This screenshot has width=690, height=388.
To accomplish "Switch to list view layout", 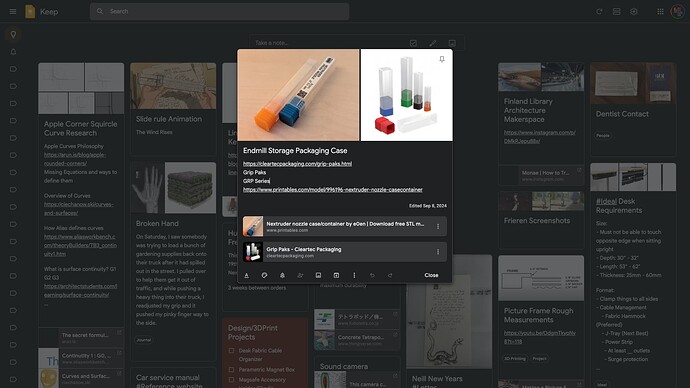I will pyautogui.click(x=617, y=11).
